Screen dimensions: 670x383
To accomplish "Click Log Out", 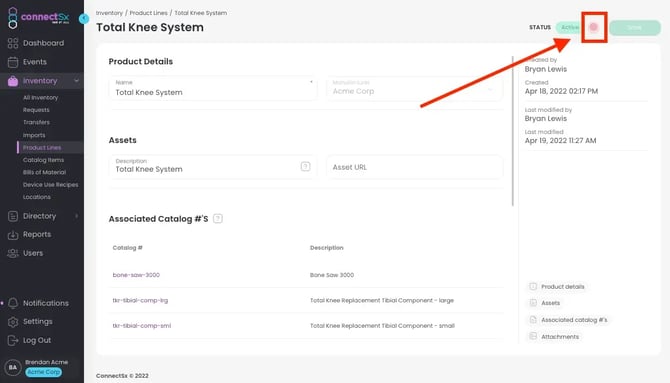I will 37,340.
